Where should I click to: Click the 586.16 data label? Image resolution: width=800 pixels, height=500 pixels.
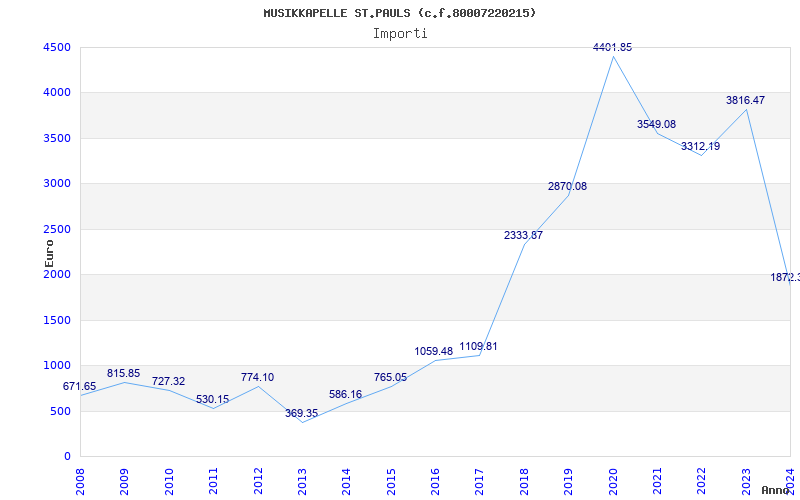coord(345,394)
